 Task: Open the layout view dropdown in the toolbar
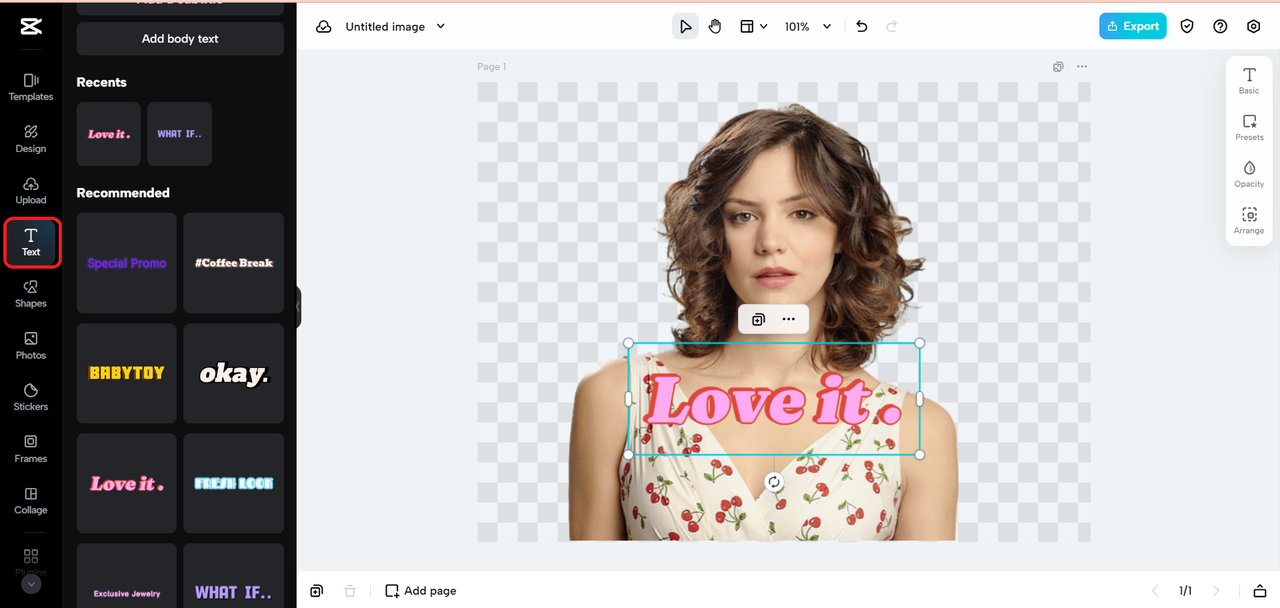coord(753,26)
